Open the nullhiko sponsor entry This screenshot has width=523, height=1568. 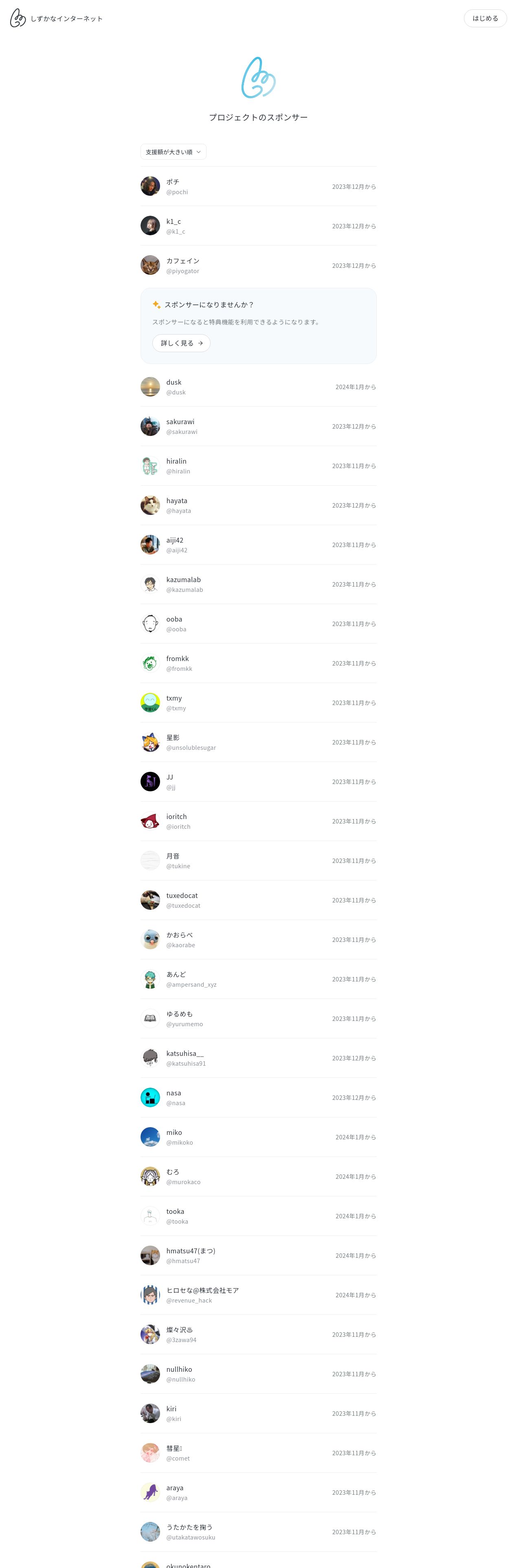click(x=258, y=1374)
